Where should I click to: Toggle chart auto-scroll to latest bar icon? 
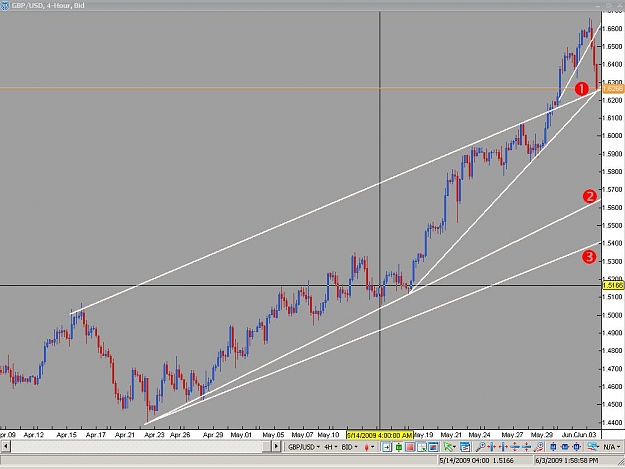pyautogui.click(x=387, y=447)
